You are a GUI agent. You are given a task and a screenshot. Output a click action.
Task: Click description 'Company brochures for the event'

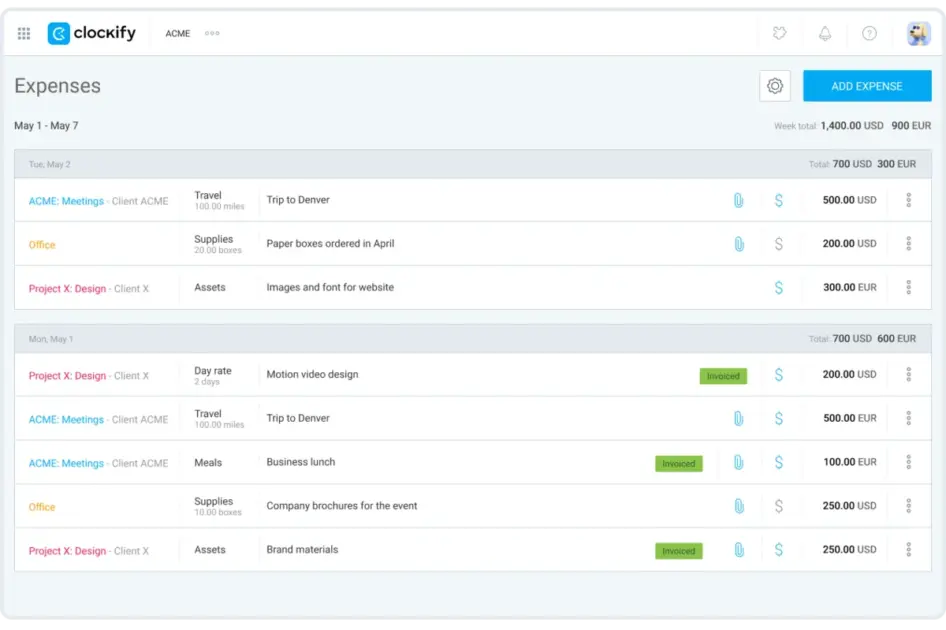pyautogui.click(x=341, y=506)
